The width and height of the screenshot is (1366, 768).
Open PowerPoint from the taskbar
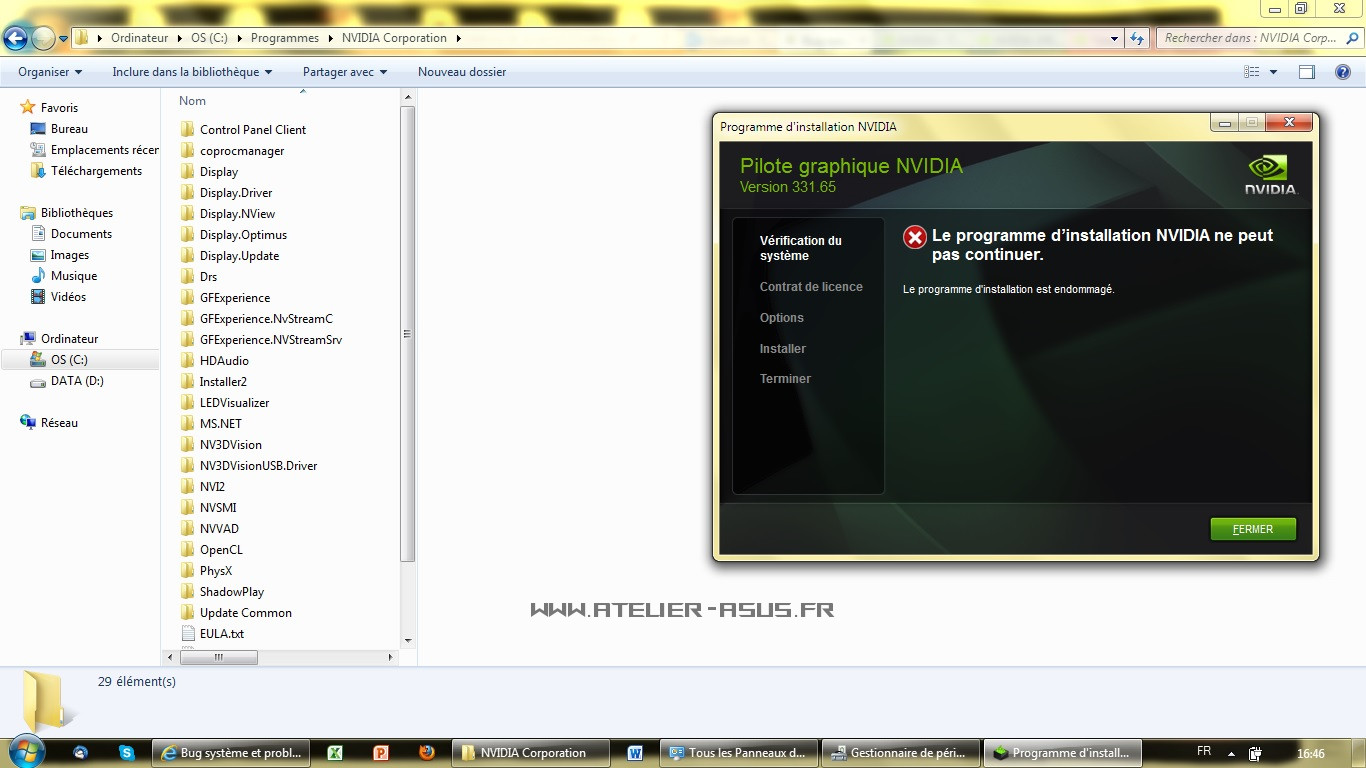[380, 751]
